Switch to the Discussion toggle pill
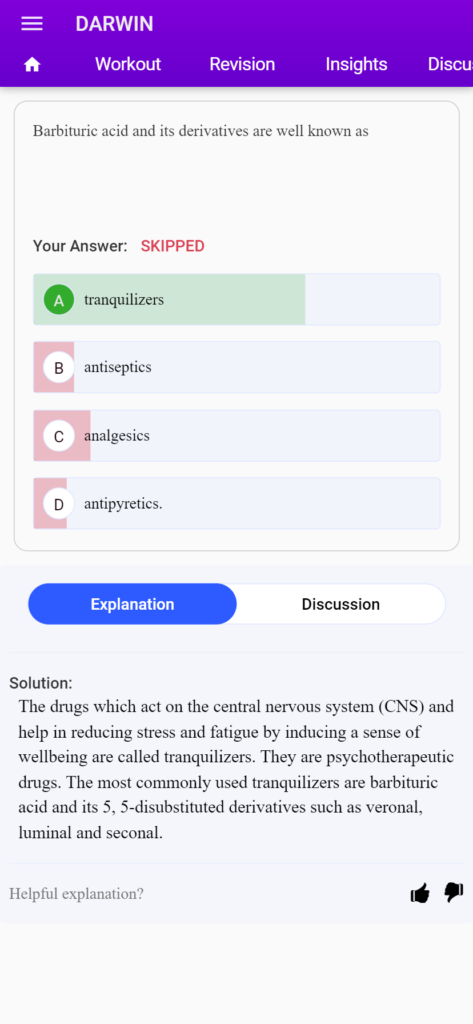This screenshot has width=473, height=1024. 340,604
